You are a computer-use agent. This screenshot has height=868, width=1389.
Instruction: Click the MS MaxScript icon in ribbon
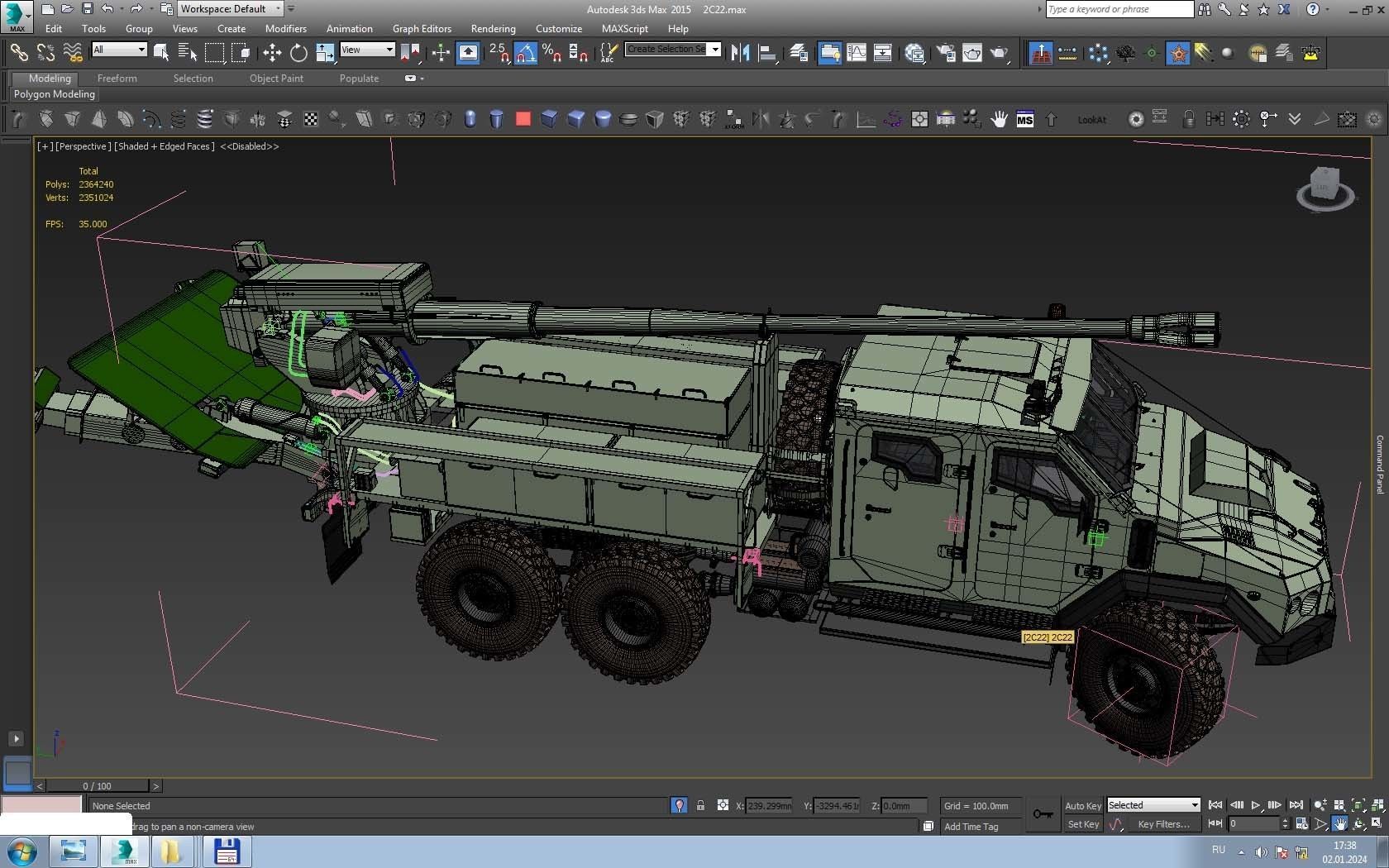coord(1024,119)
